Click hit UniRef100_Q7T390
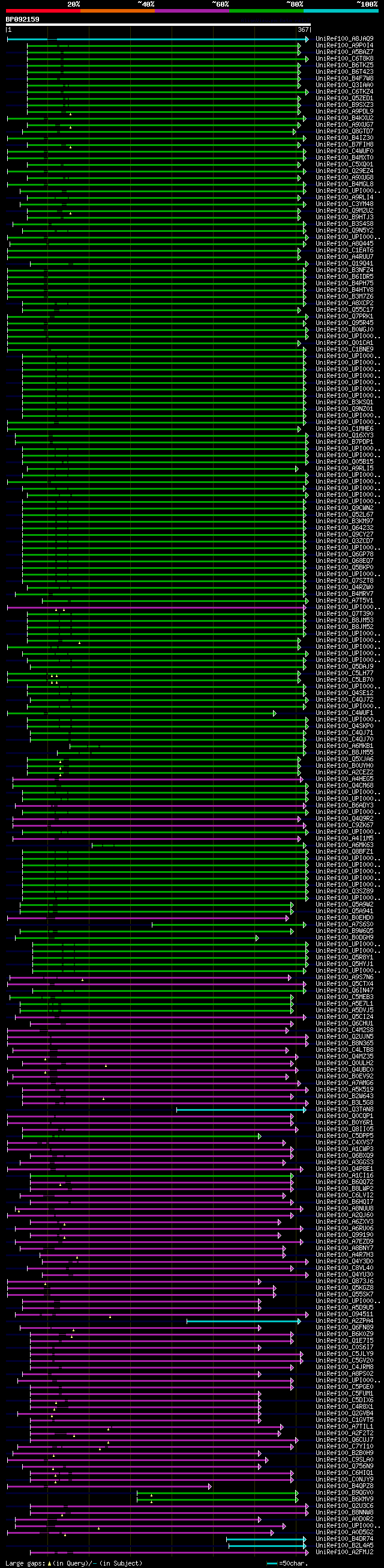 344,614
